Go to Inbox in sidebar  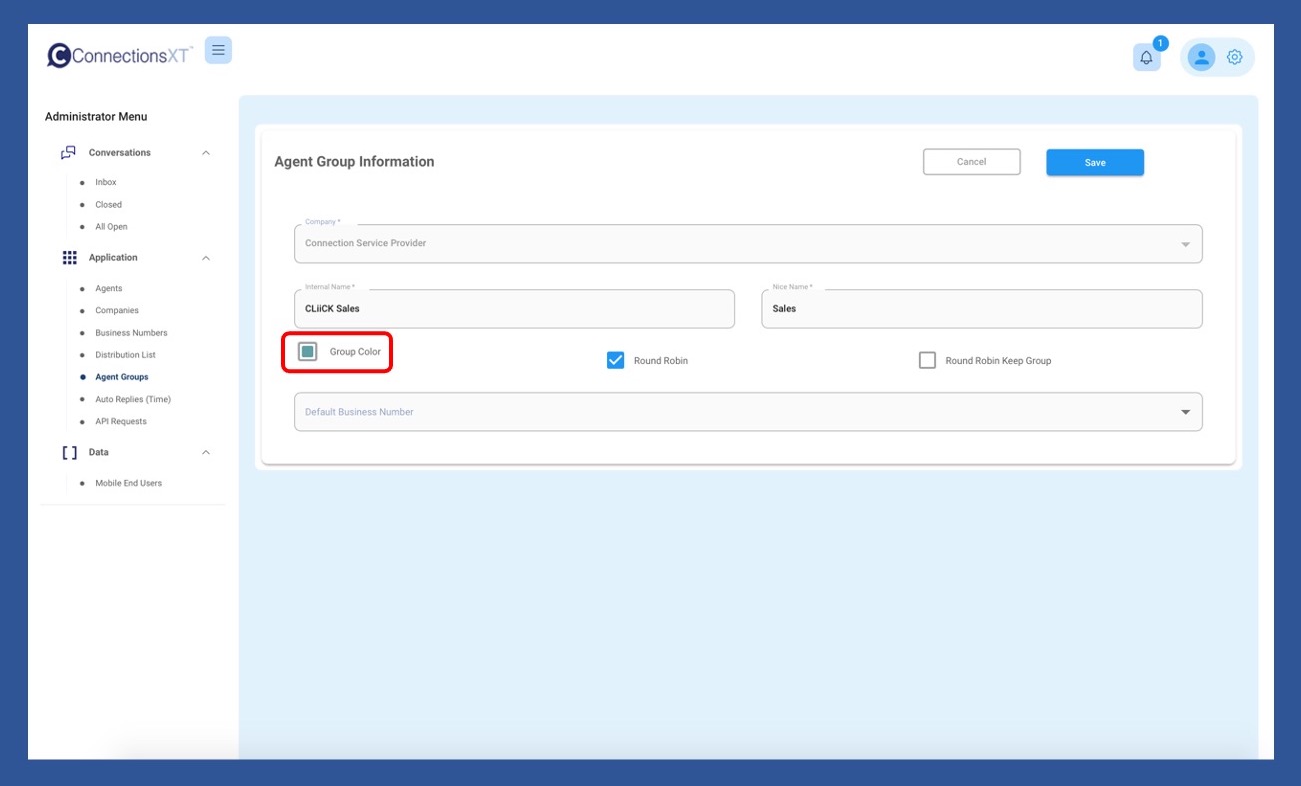tap(106, 183)
